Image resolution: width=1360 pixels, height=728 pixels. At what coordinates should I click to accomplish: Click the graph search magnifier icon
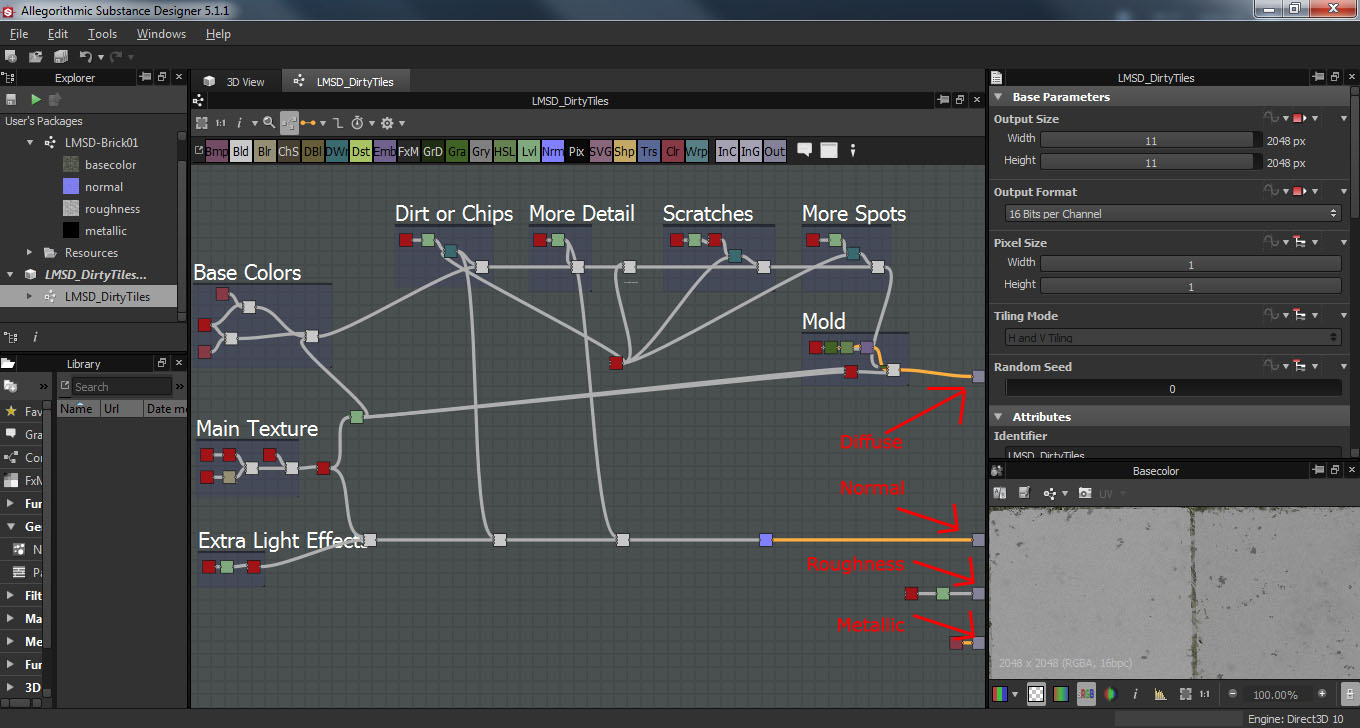(x=269, y=123)
